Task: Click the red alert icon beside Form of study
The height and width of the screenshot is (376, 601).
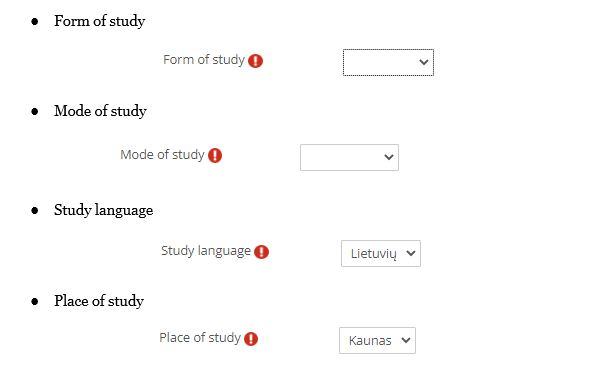Action: (255, 61)
